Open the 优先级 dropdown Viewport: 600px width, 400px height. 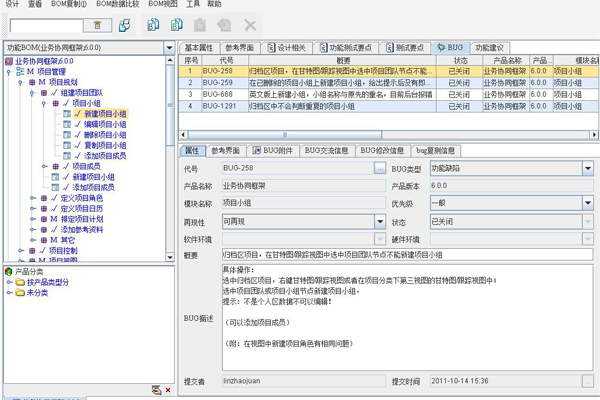[x=588, y=203]
